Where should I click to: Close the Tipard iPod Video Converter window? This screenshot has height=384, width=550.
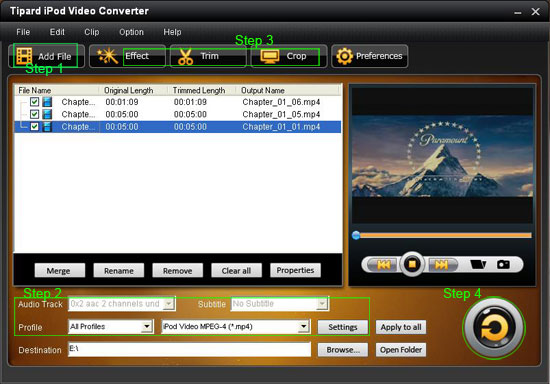(536, 12)
